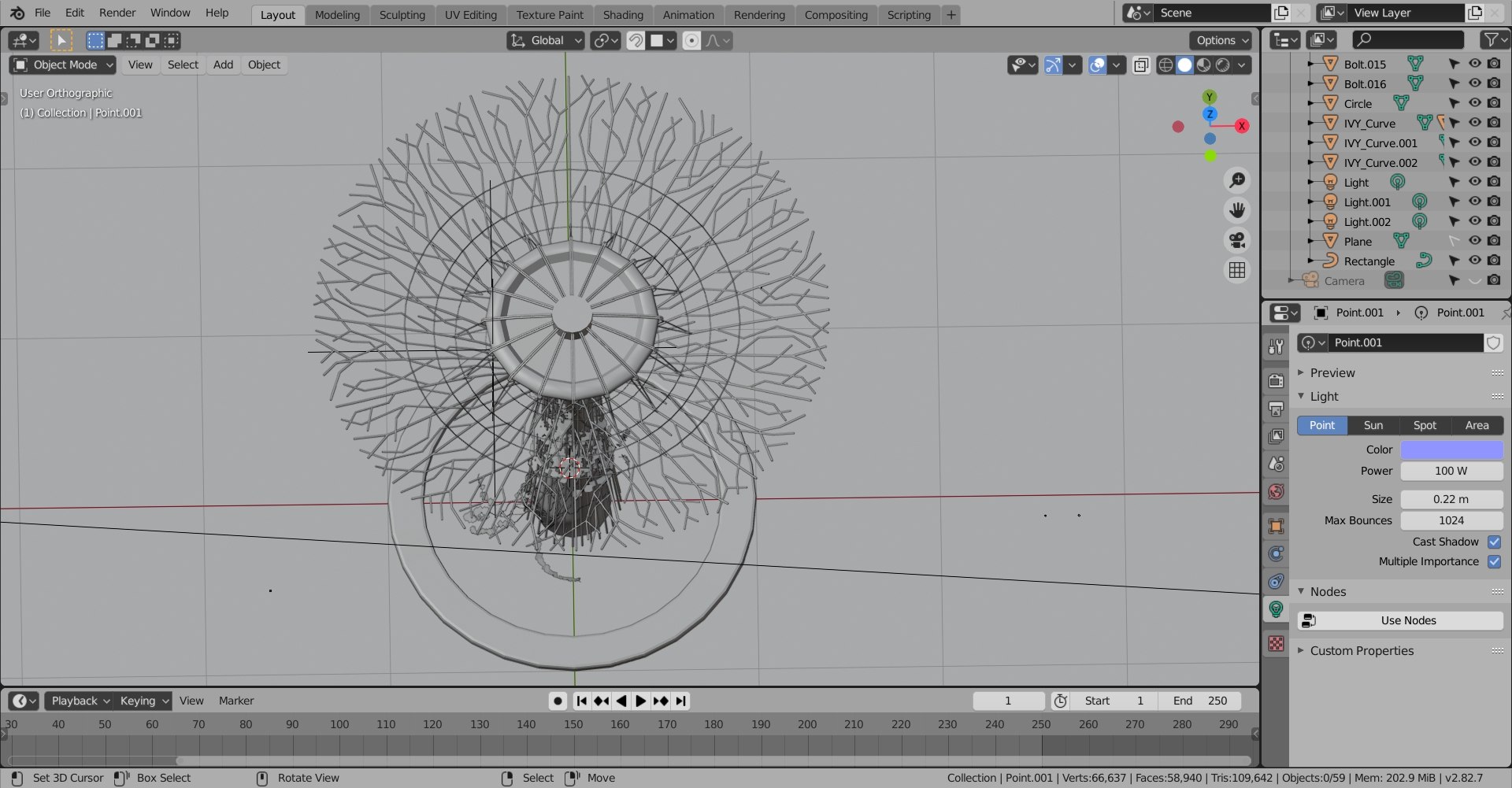Set light type to Spot

(1425, 425)
